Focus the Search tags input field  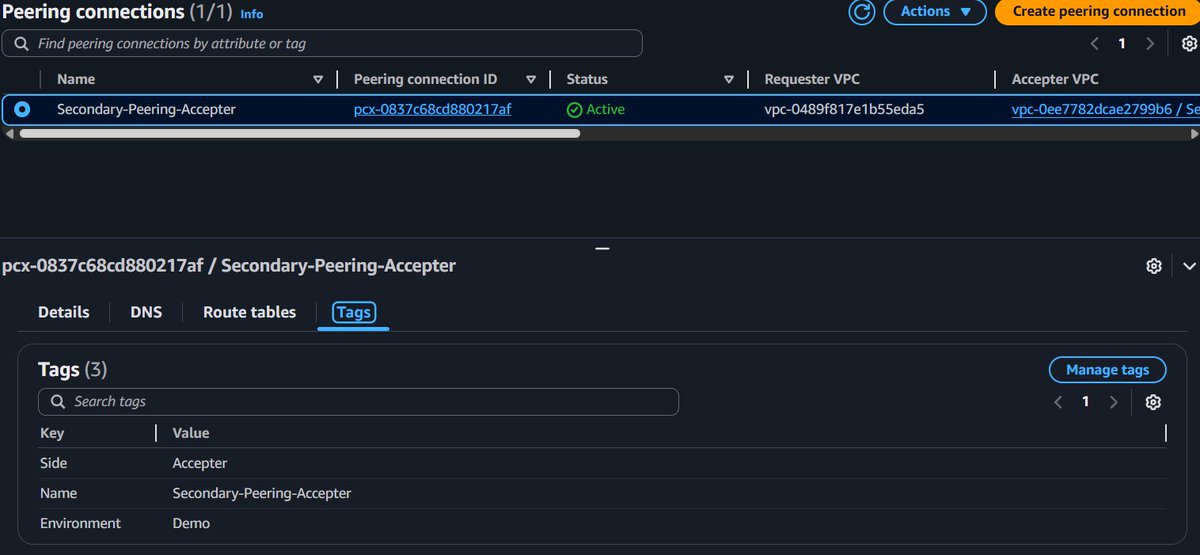(358, 402)
